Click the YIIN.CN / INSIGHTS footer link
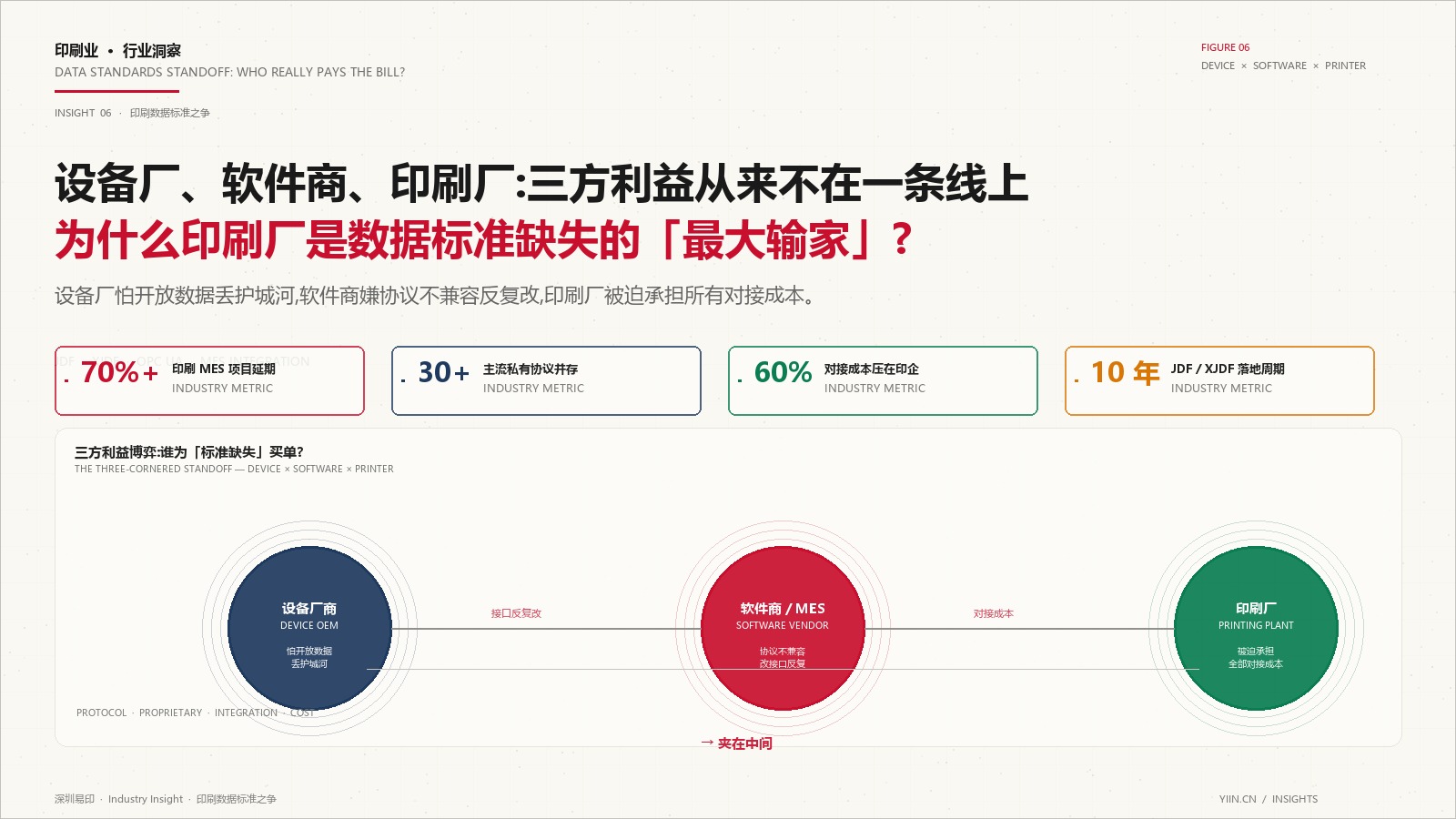This screenshot has width=1456, height=819. [x=1269, y=799]
